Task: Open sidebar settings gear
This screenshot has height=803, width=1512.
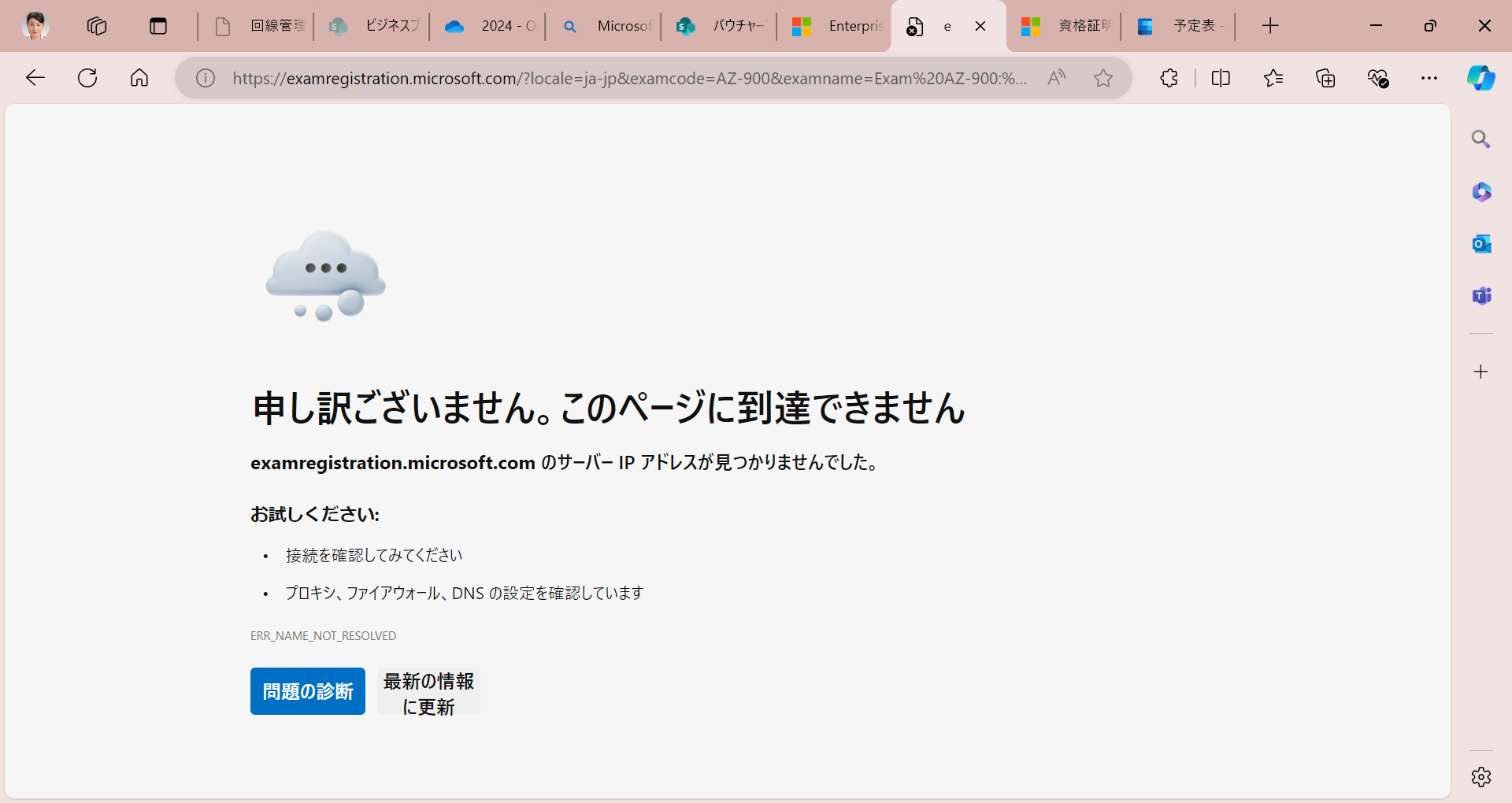Action: coord(1481,777)
